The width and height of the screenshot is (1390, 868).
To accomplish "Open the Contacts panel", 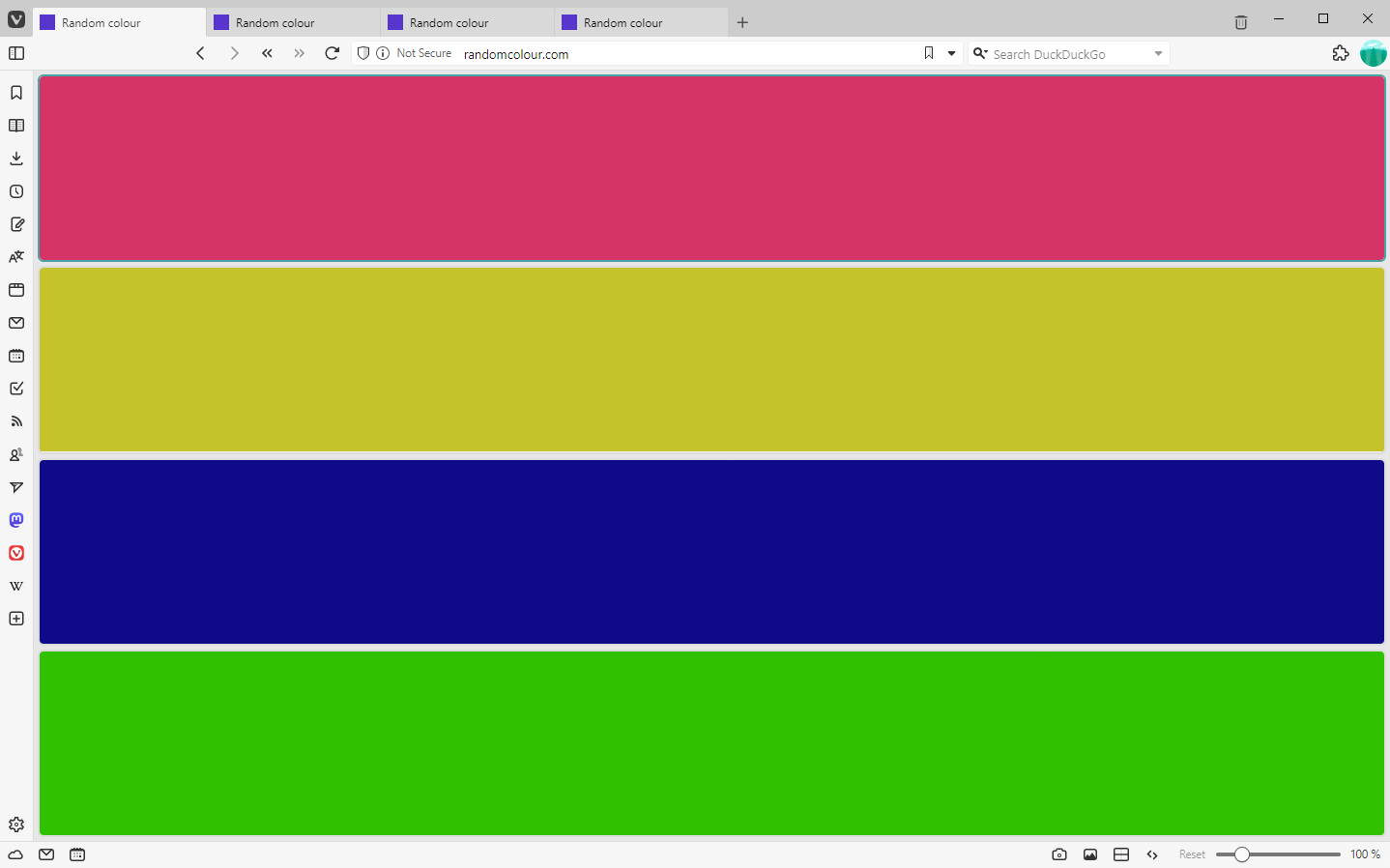I will [16, 454].
